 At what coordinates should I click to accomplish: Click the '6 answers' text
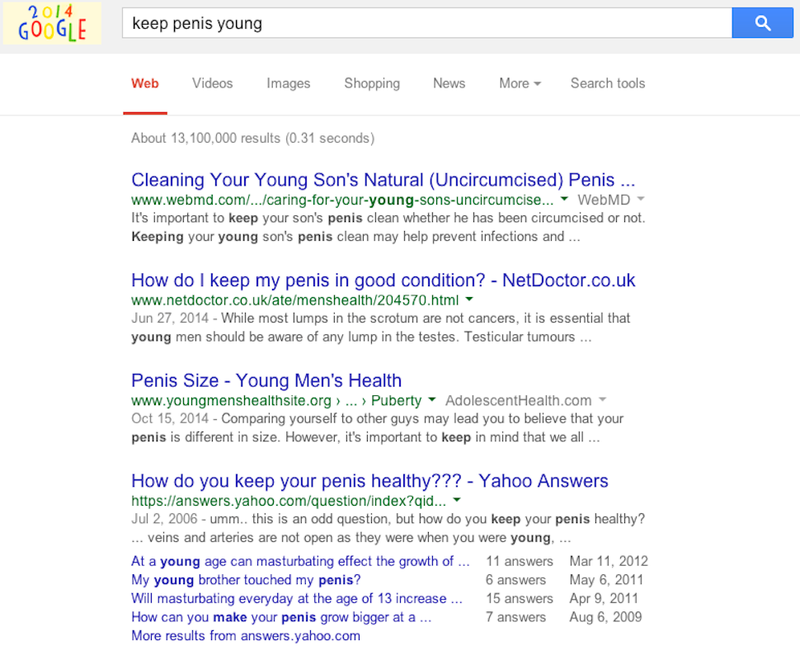[516, 580]
